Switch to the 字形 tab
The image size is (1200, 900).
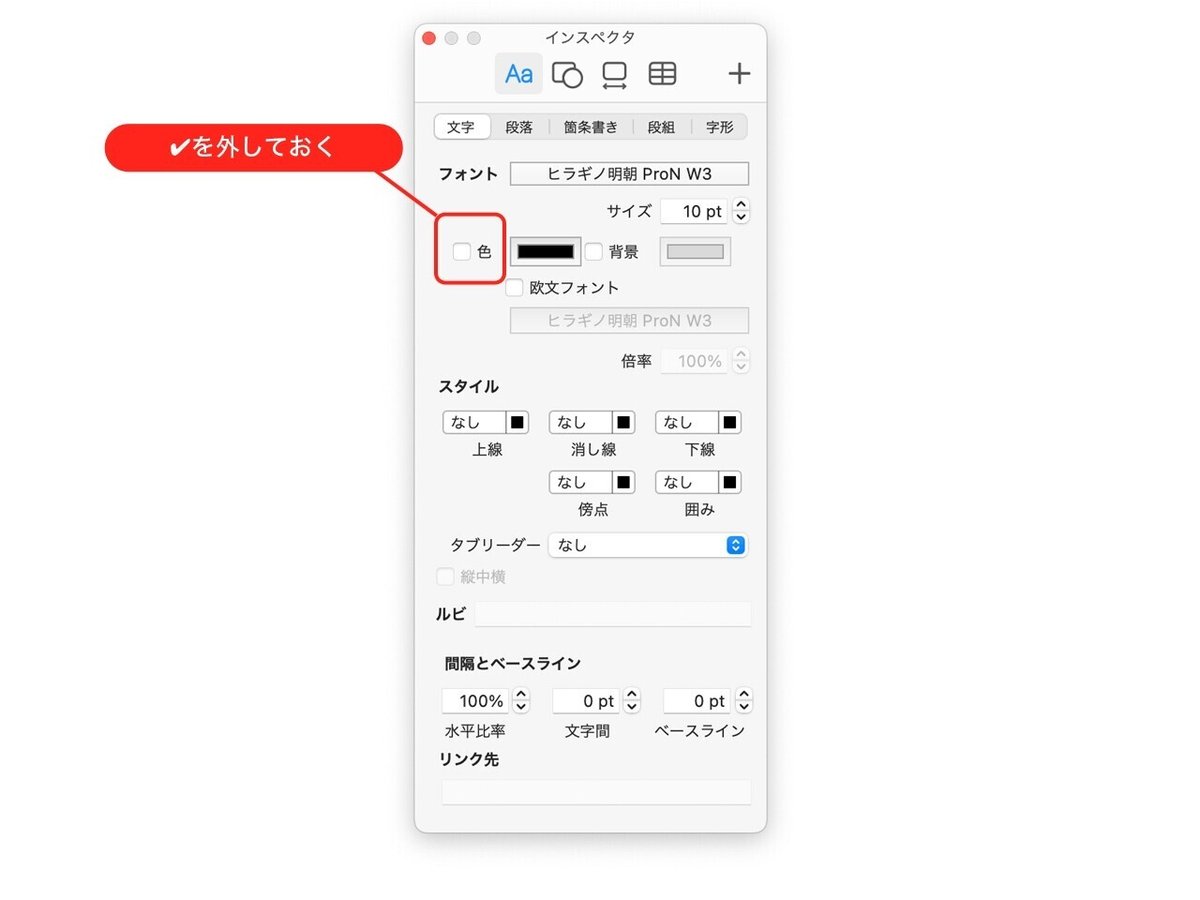tap(718, 126)
